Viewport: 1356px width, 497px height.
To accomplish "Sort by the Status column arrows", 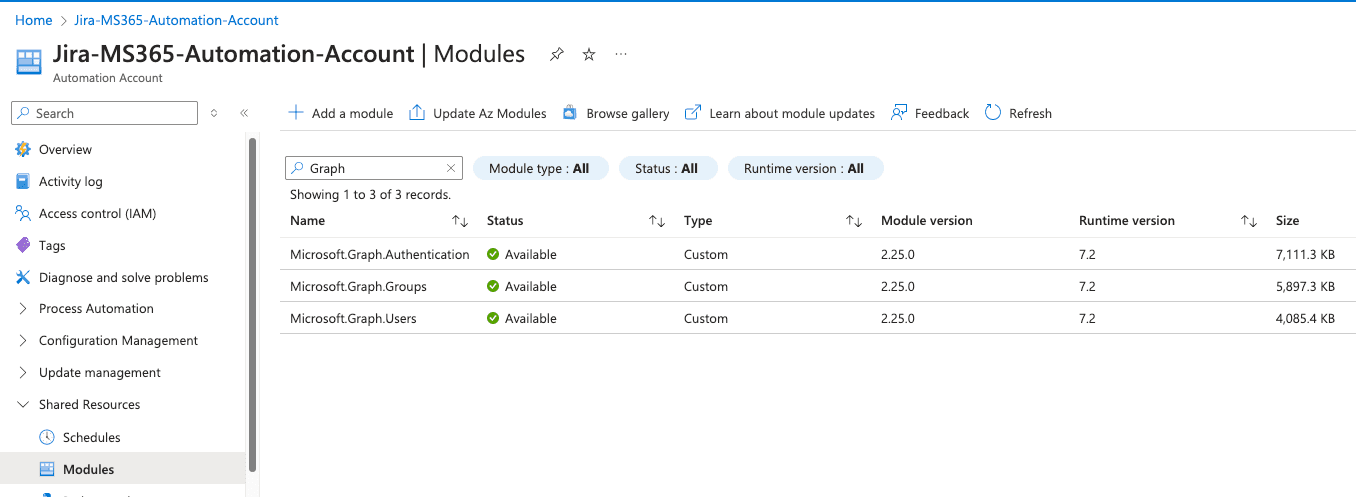I will (657, 221).
